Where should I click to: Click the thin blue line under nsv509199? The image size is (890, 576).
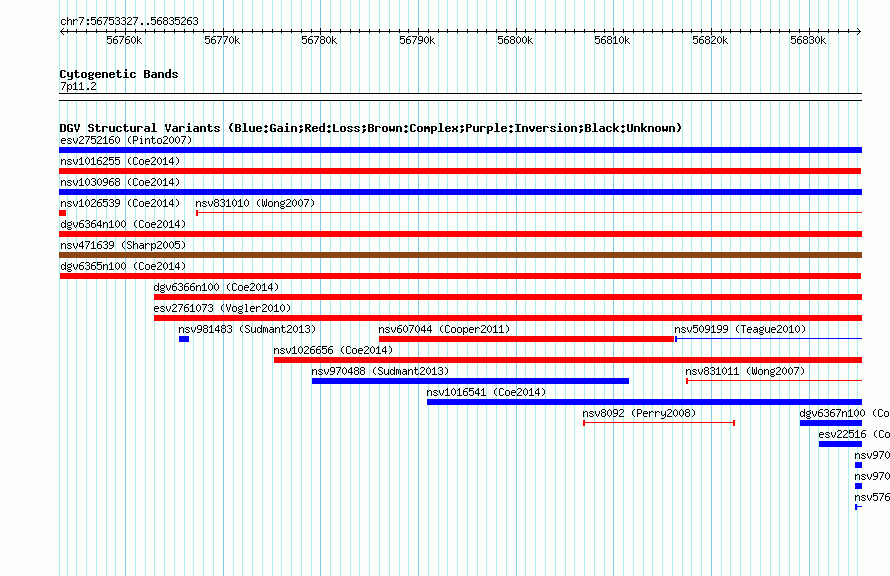point(769,339)
